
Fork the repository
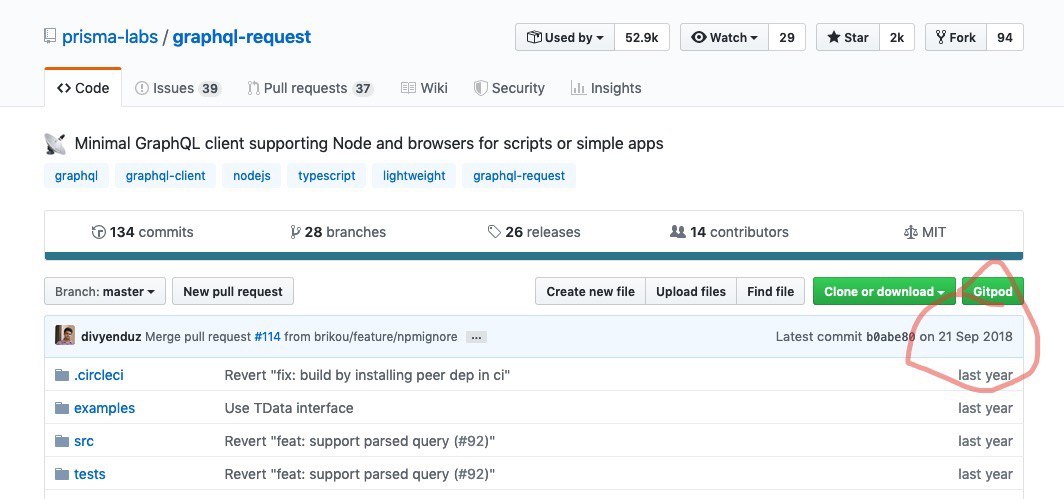click(x=955, y=37)
